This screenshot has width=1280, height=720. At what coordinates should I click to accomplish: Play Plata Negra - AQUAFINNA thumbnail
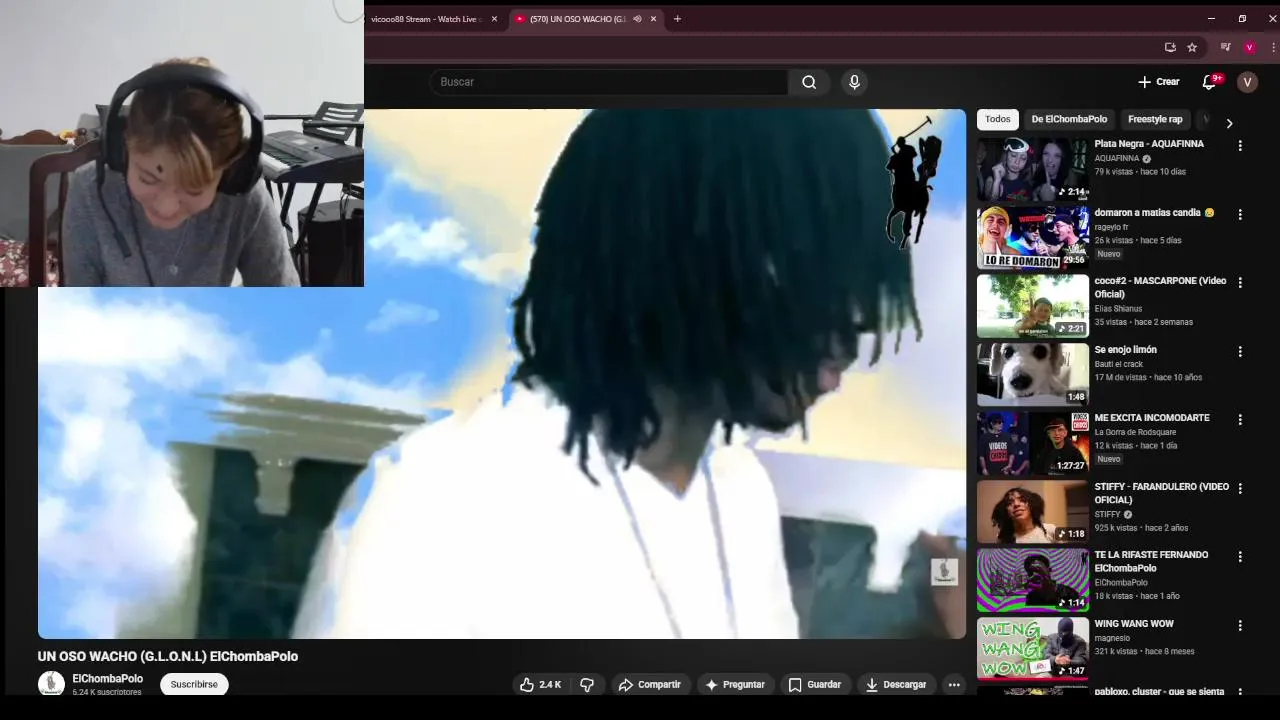(x=1033, y=169)
